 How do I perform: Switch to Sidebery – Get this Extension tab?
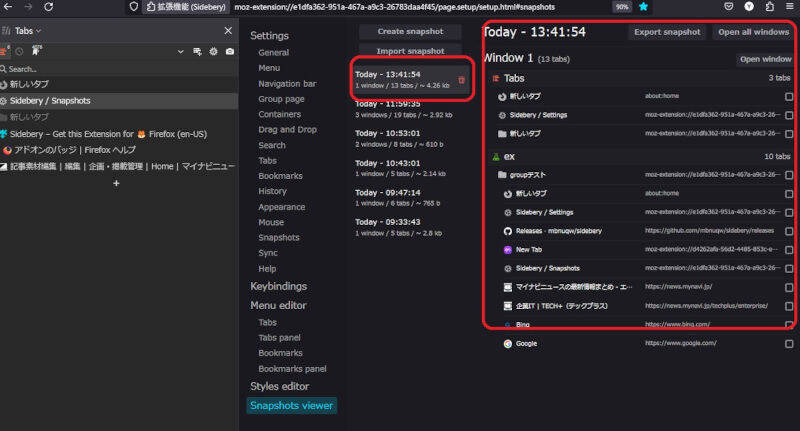point(119,134)
